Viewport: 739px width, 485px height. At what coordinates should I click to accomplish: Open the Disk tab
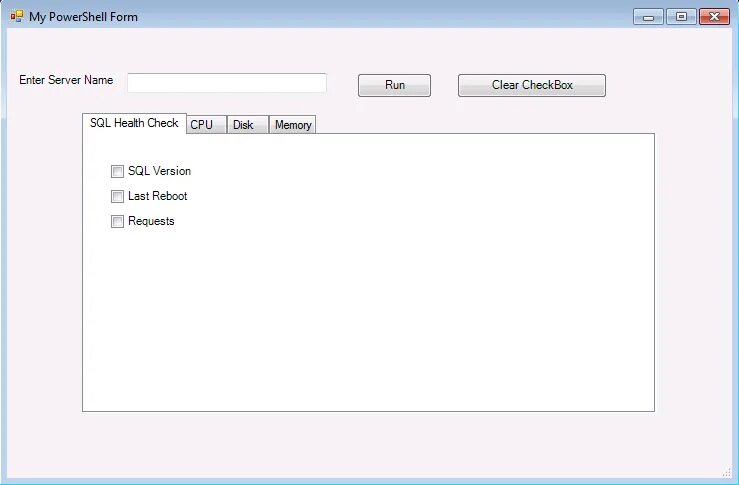coord(248,125)
